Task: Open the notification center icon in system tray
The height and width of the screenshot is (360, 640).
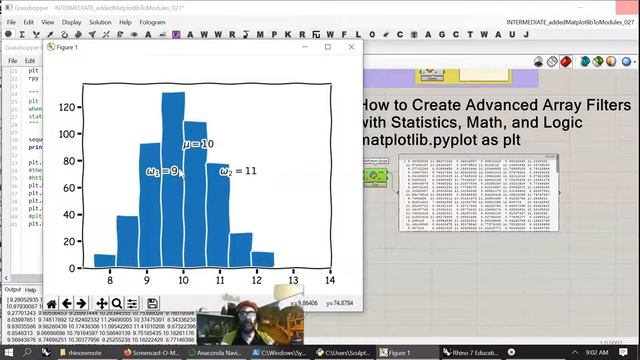Action: tap(623, 352)
